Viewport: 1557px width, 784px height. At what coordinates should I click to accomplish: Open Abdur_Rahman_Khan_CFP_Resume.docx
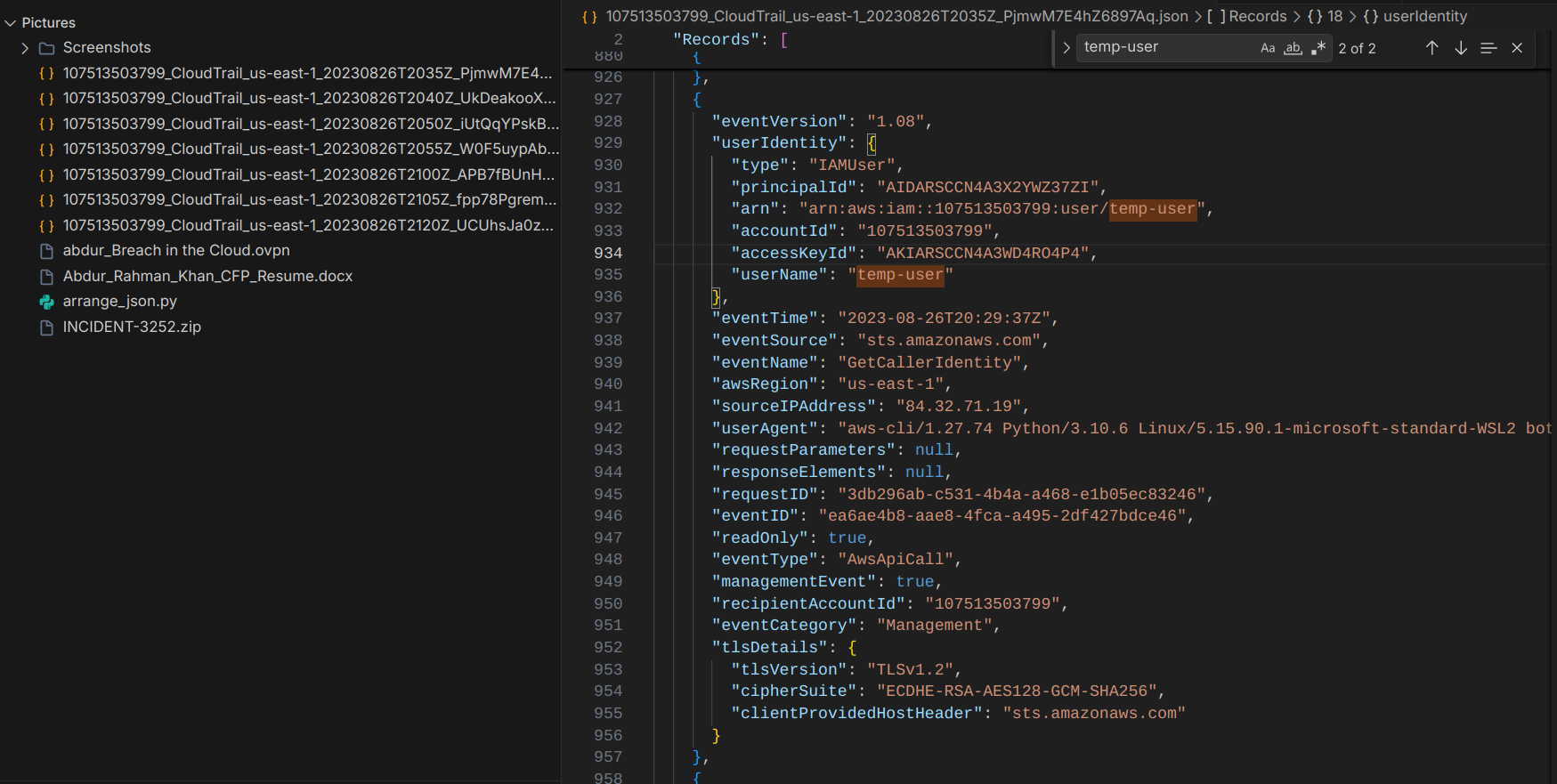click(x=207, y=277)
